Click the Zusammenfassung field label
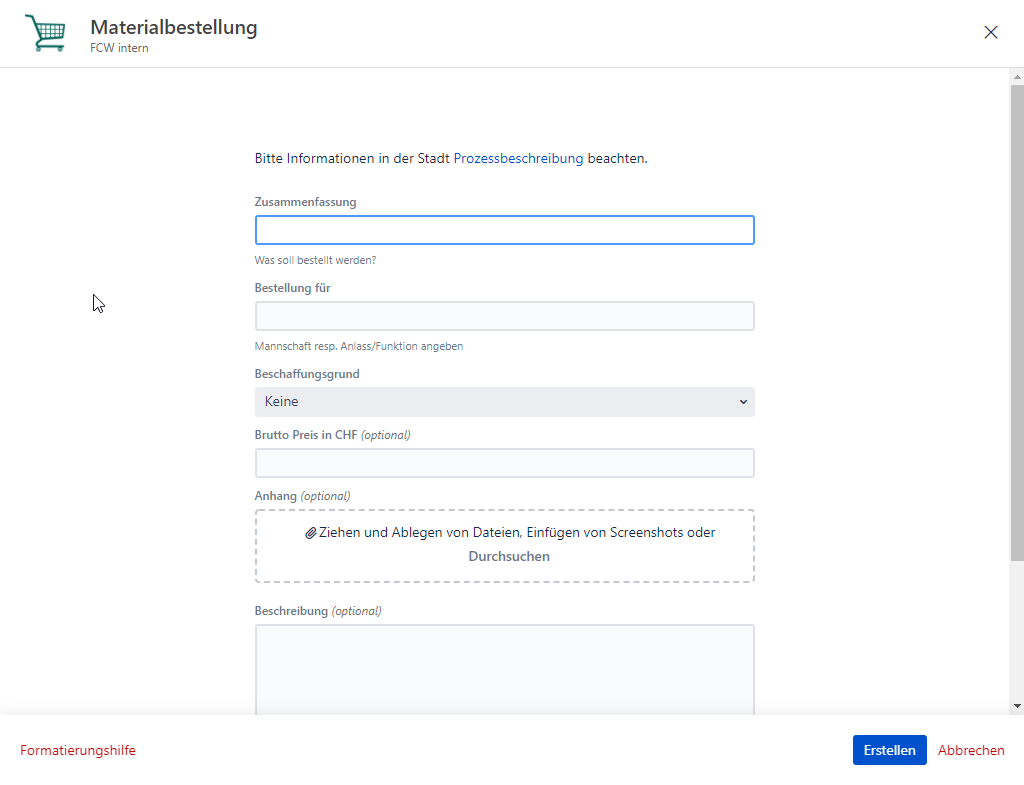Viewport: 1024px width, 785px height. tap(305, 202)
